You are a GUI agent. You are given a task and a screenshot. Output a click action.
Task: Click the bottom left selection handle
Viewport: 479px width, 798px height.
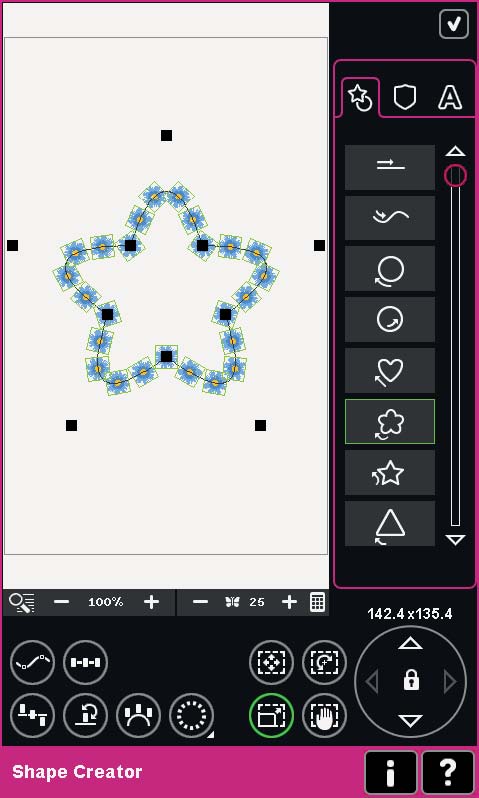pyautogui.click(x=71, y=425)
